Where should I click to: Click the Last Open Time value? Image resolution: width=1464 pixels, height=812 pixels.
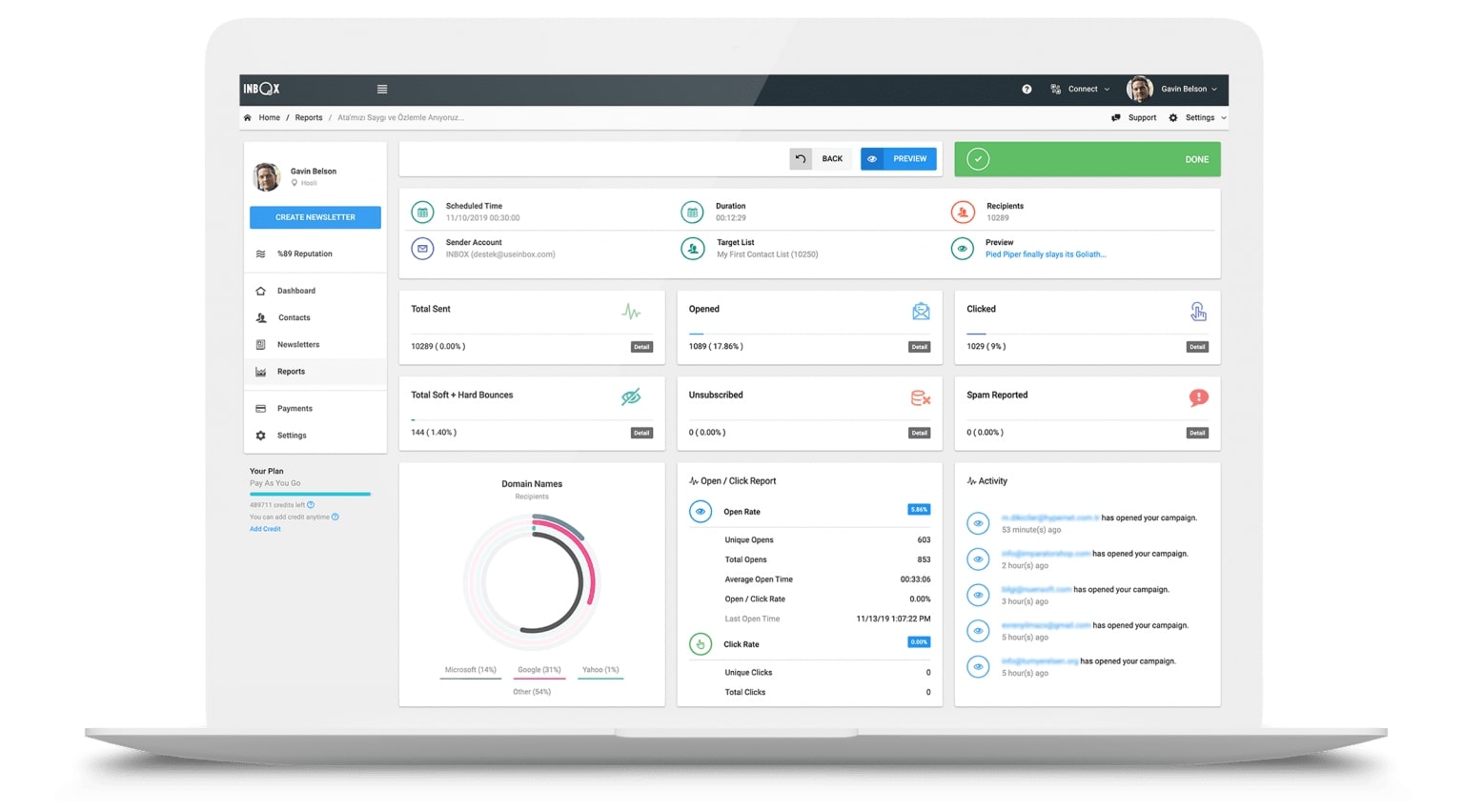coord(893,619)
